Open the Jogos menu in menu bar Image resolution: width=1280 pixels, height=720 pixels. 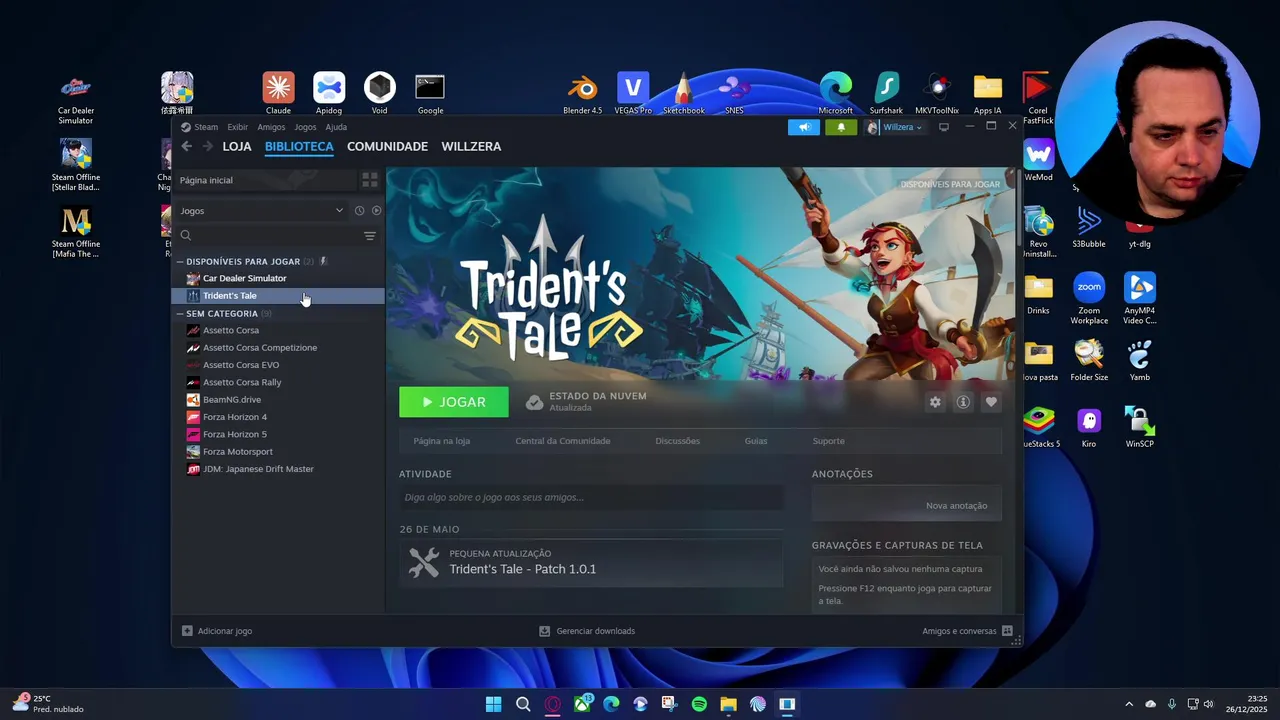click(x=305, y=127)
